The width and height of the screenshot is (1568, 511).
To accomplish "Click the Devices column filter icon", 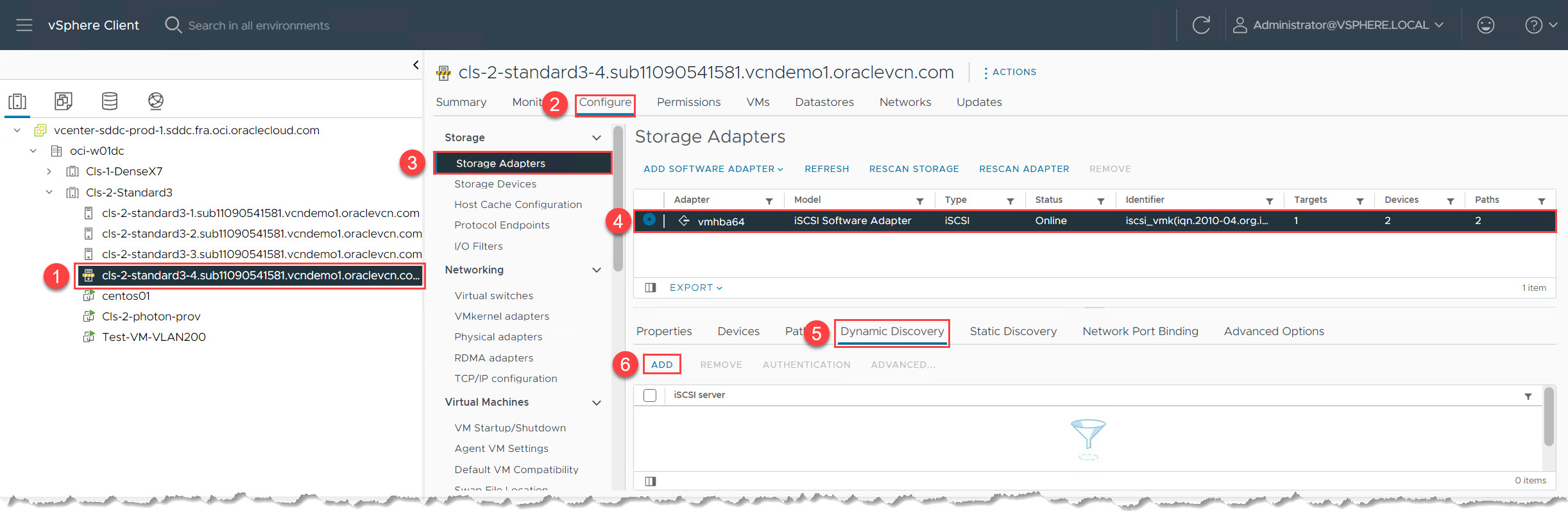I will tap(1451, 201).
